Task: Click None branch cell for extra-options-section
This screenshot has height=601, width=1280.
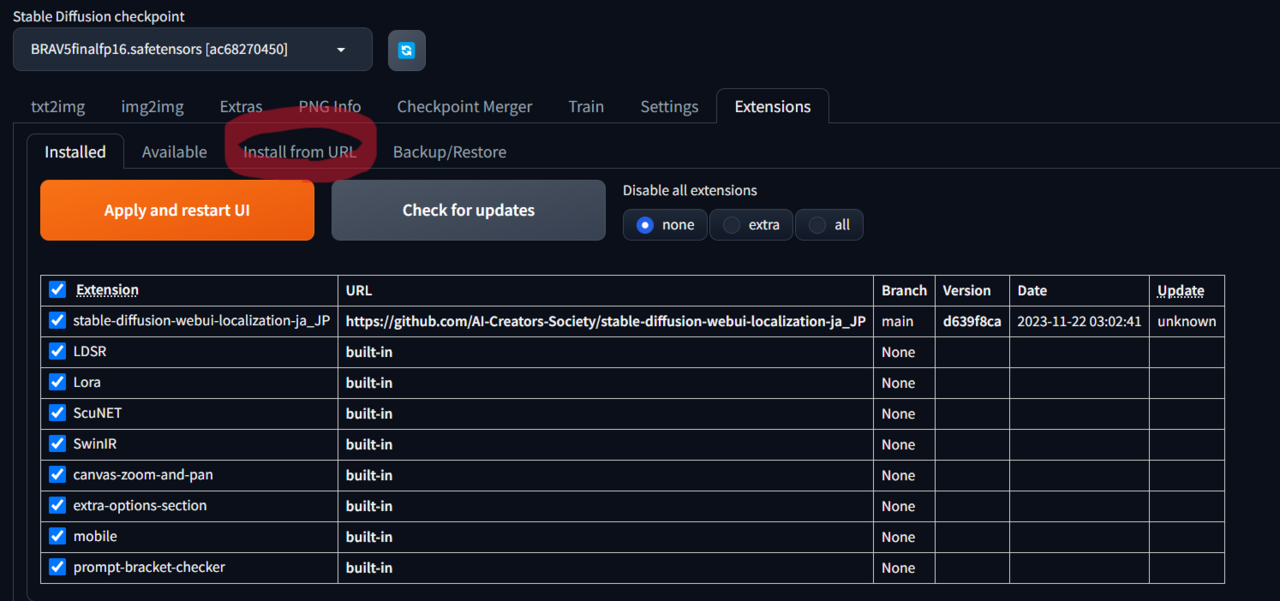Action: click(904, 506)
